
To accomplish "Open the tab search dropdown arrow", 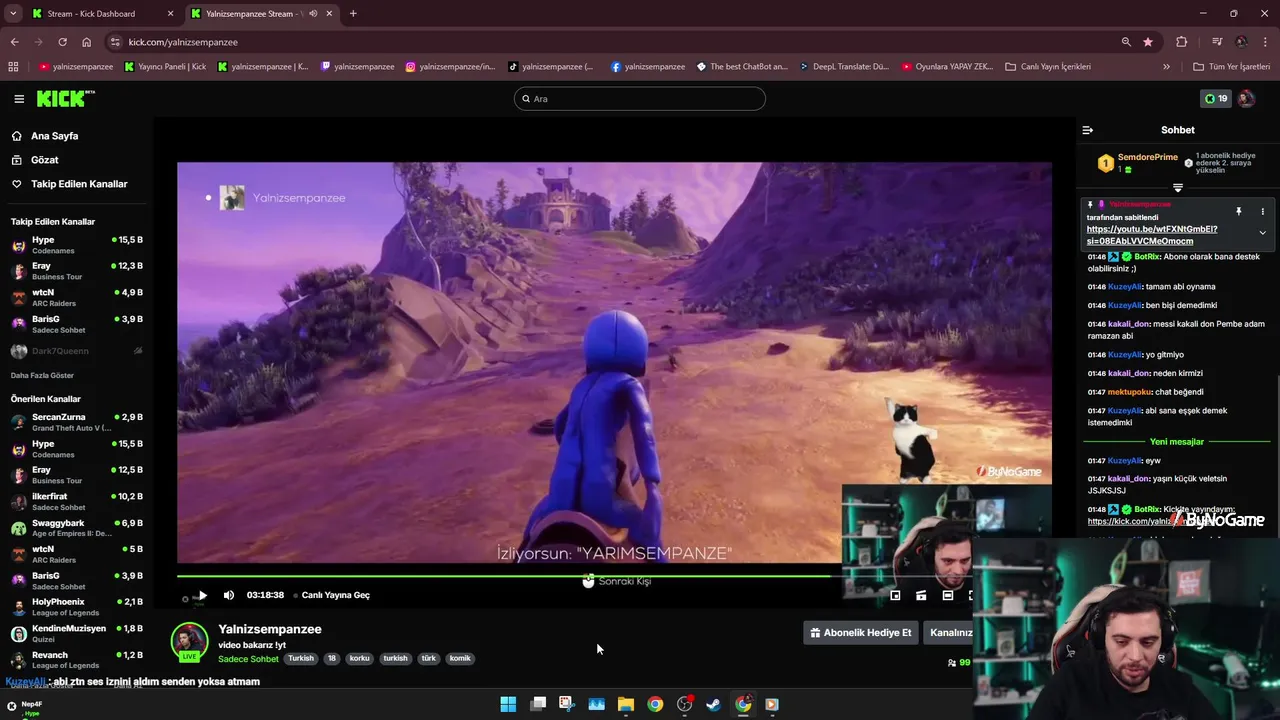I will pos(13,14).
